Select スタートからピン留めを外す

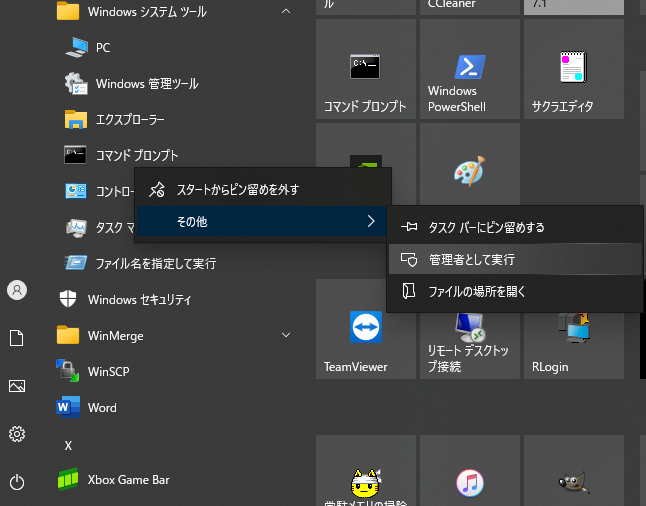(263, 190)
